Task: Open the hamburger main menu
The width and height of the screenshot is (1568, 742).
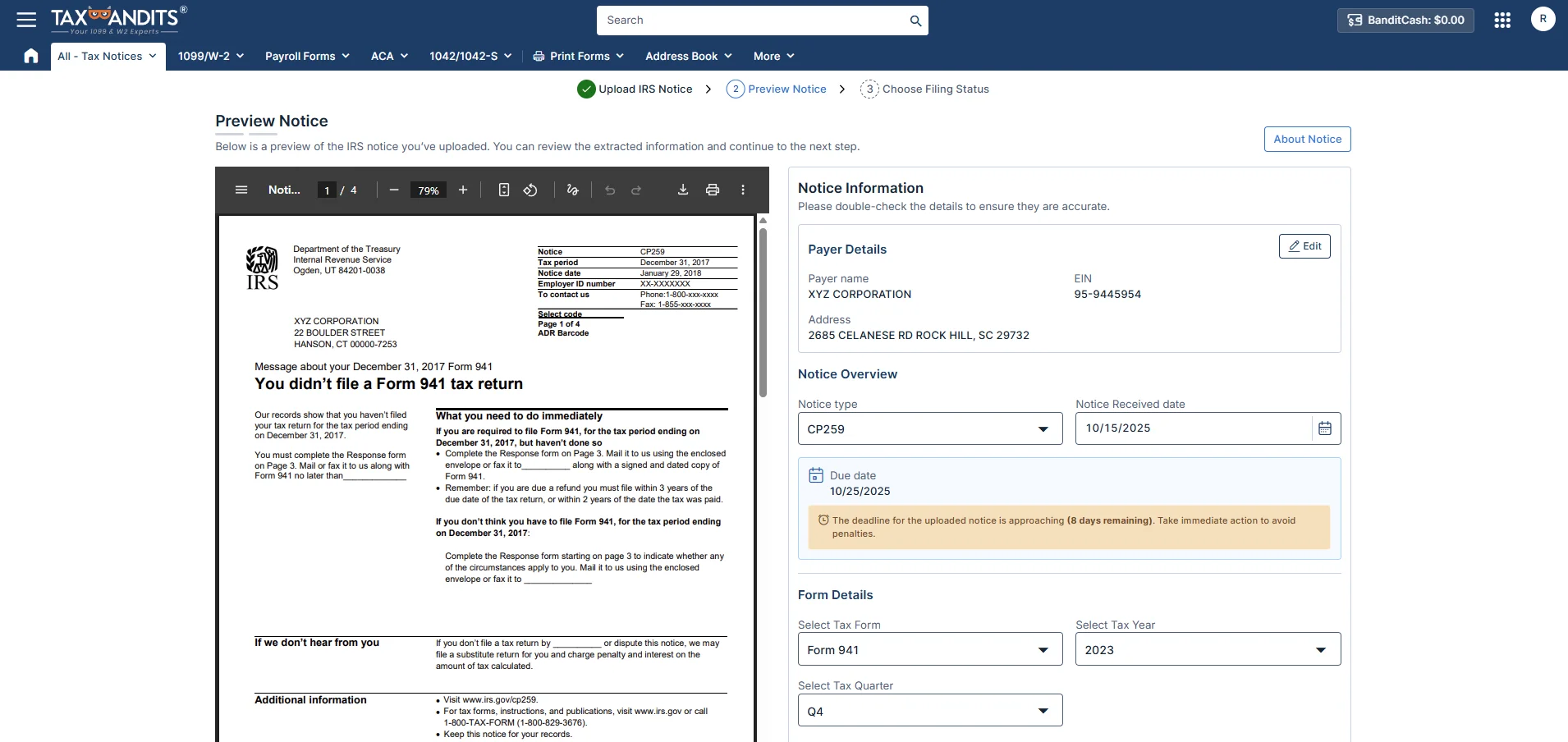Action: (x=26, y=20)
